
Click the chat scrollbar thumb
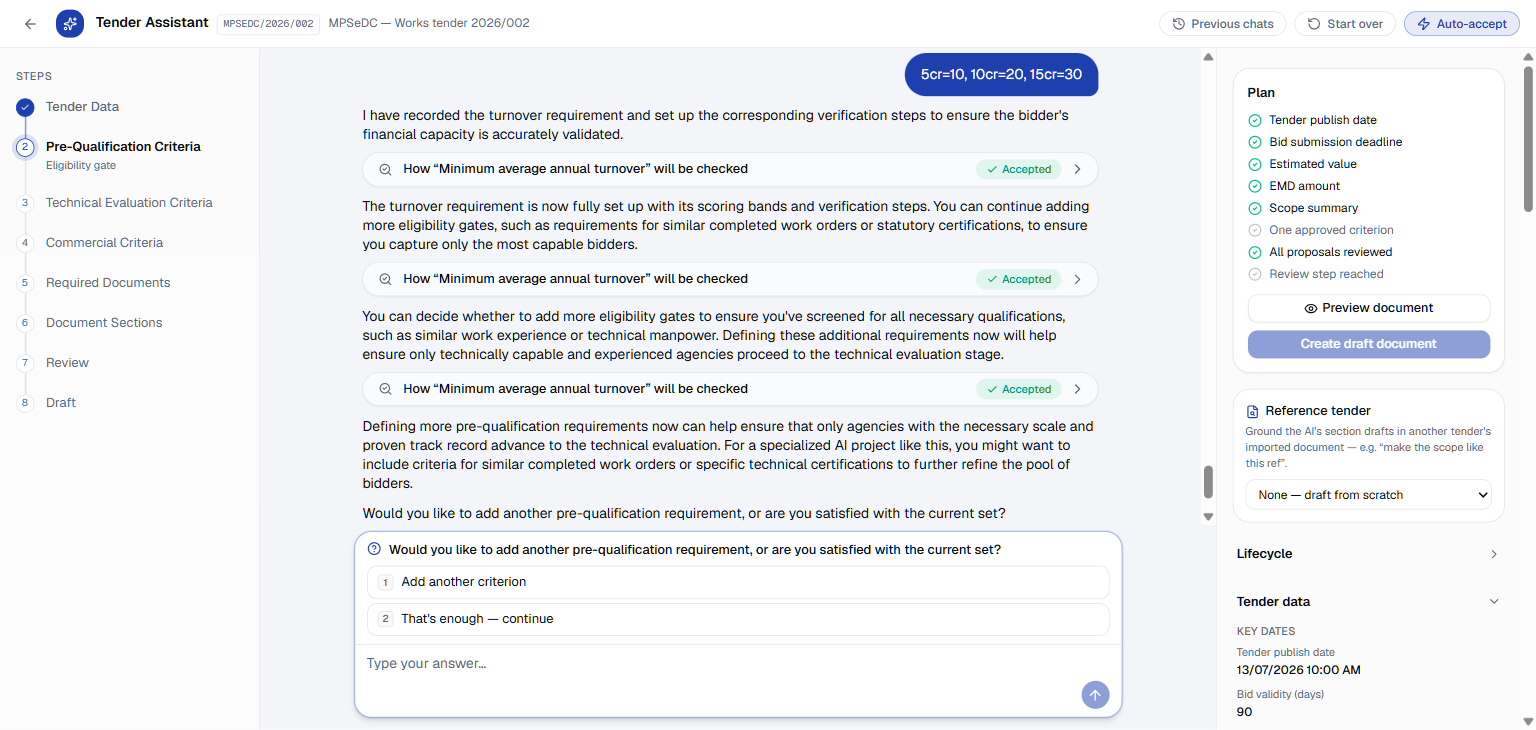(x=1208, y=482)
